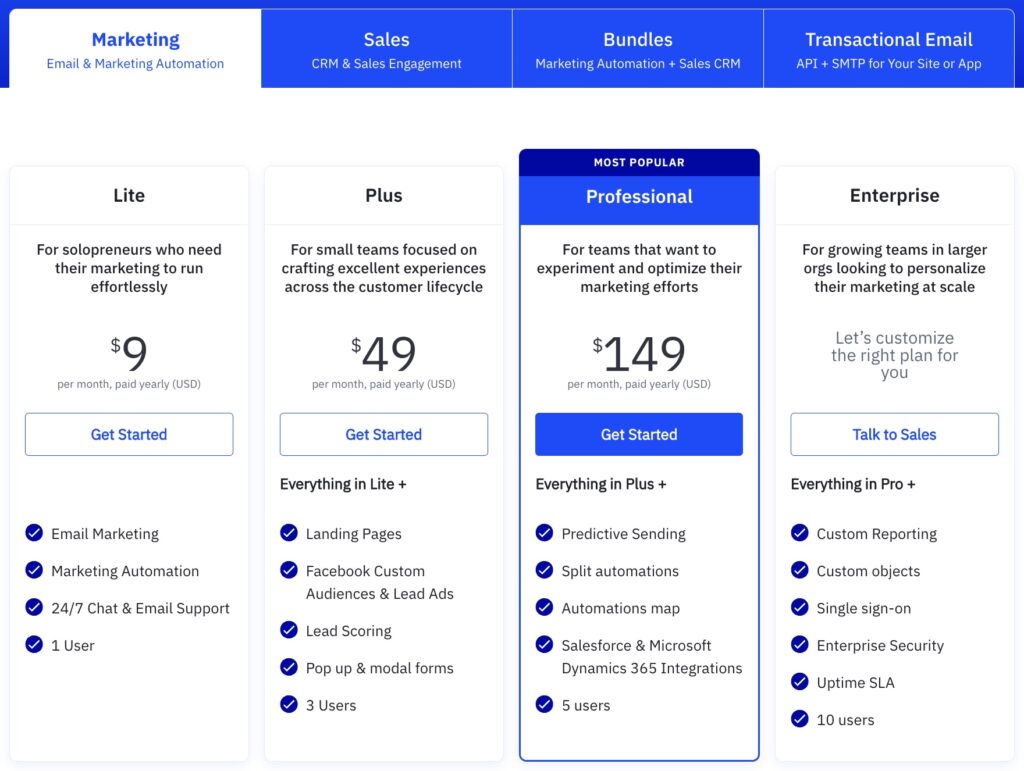Click the Talk to Sales button

click(894, 434)
